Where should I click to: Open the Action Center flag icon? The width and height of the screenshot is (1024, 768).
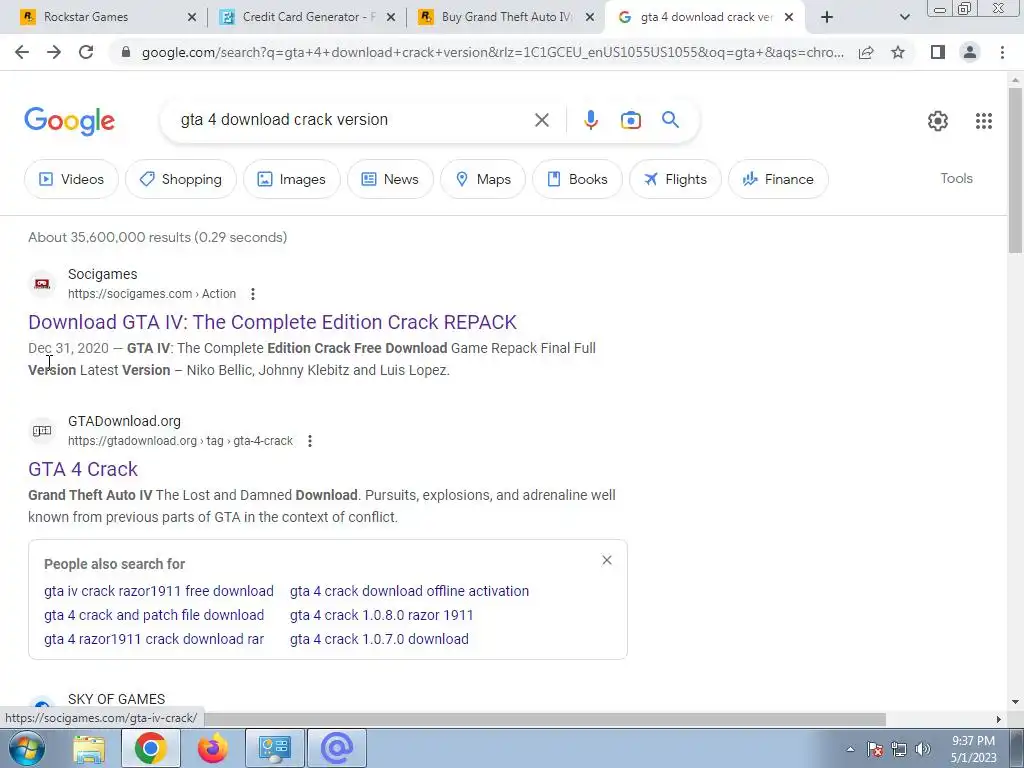coord(875,749)
